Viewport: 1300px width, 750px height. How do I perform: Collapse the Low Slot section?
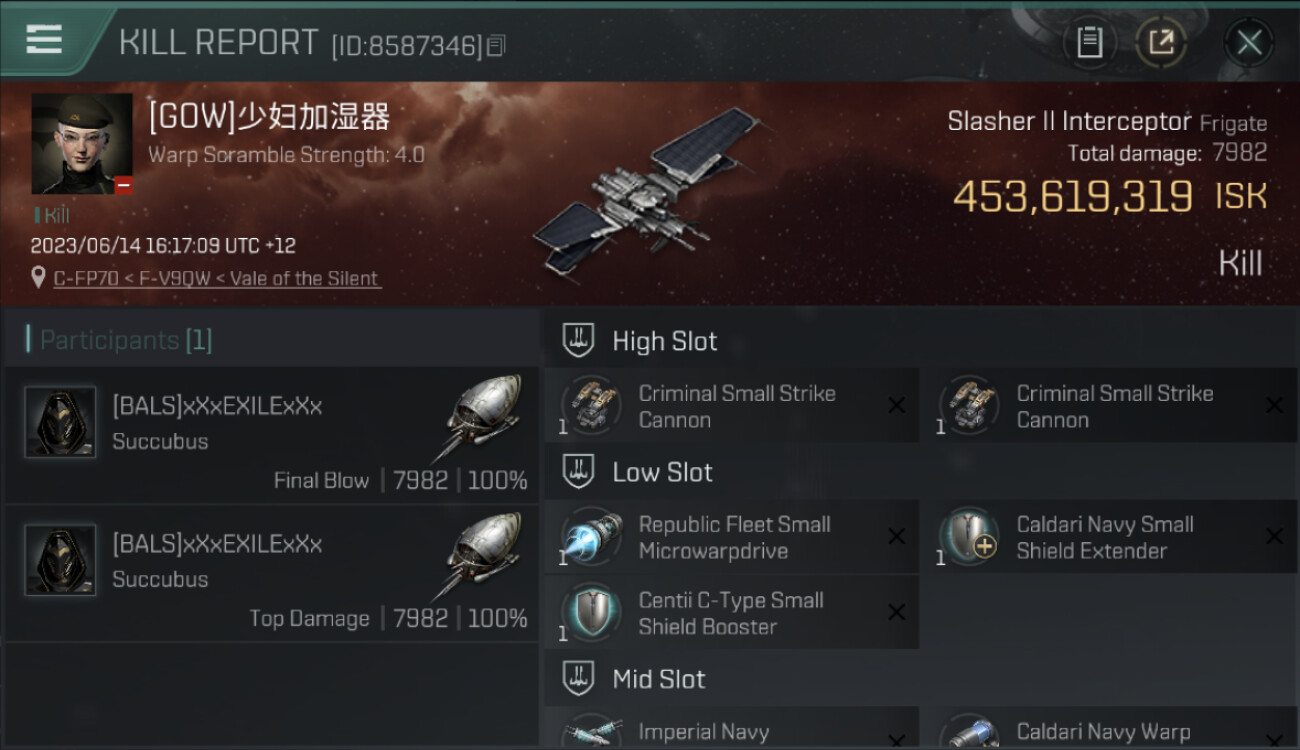(x=578, y=472)
